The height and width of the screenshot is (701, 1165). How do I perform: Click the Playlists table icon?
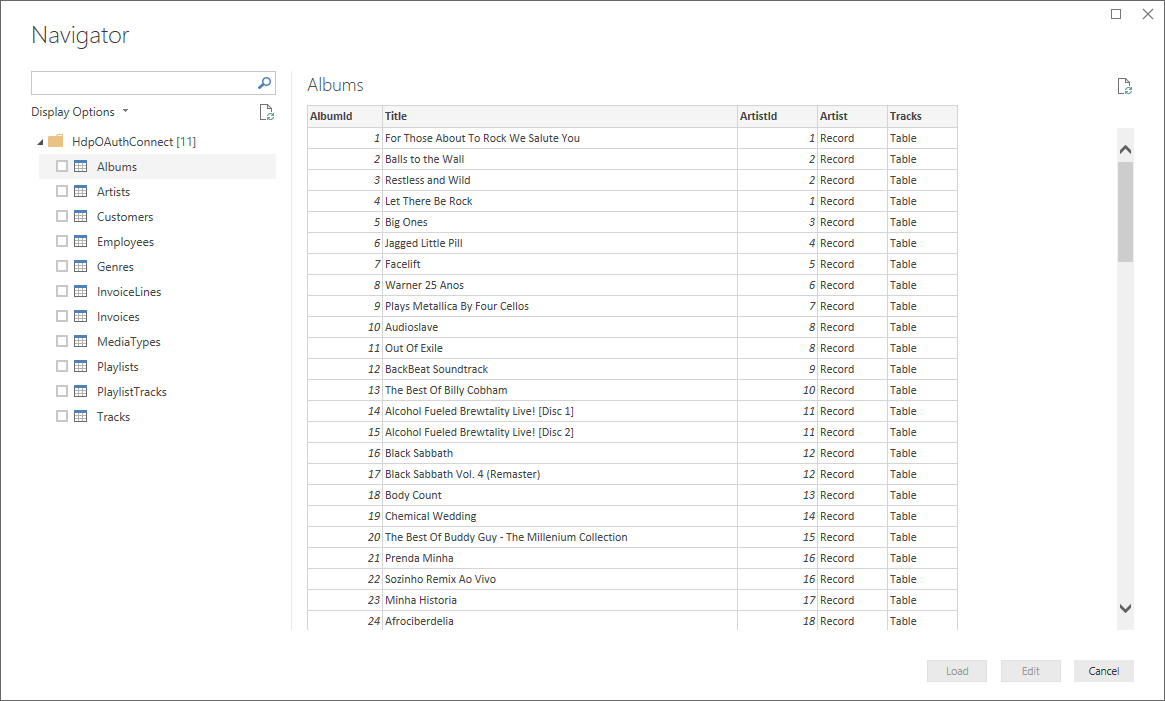[81, 366]
